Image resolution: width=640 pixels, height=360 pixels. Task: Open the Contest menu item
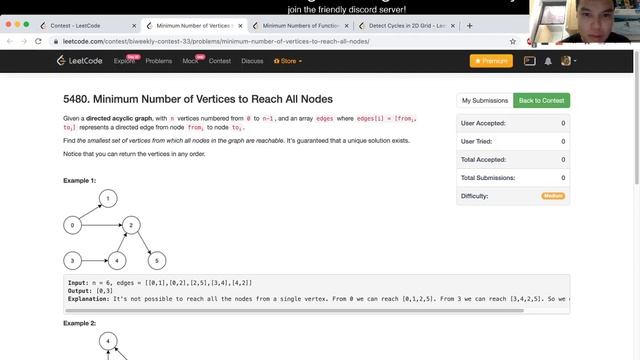[x=220, y=61]
